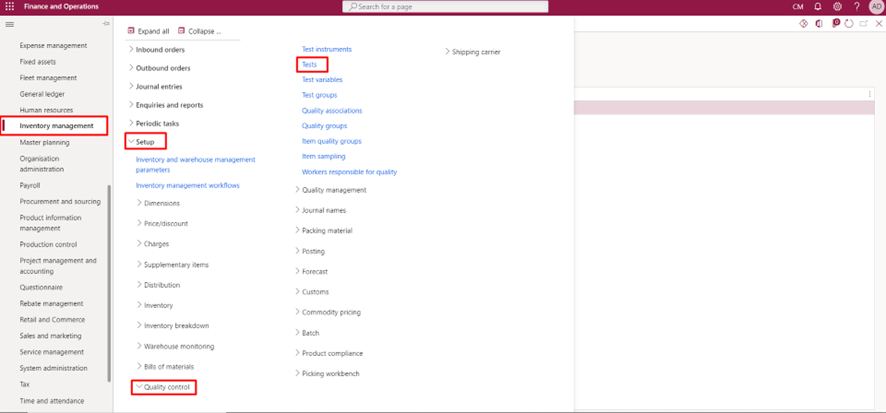The height and width of the screenshot is (413, 886).
Task: Click the notifications bell icon
Action: 818,6
